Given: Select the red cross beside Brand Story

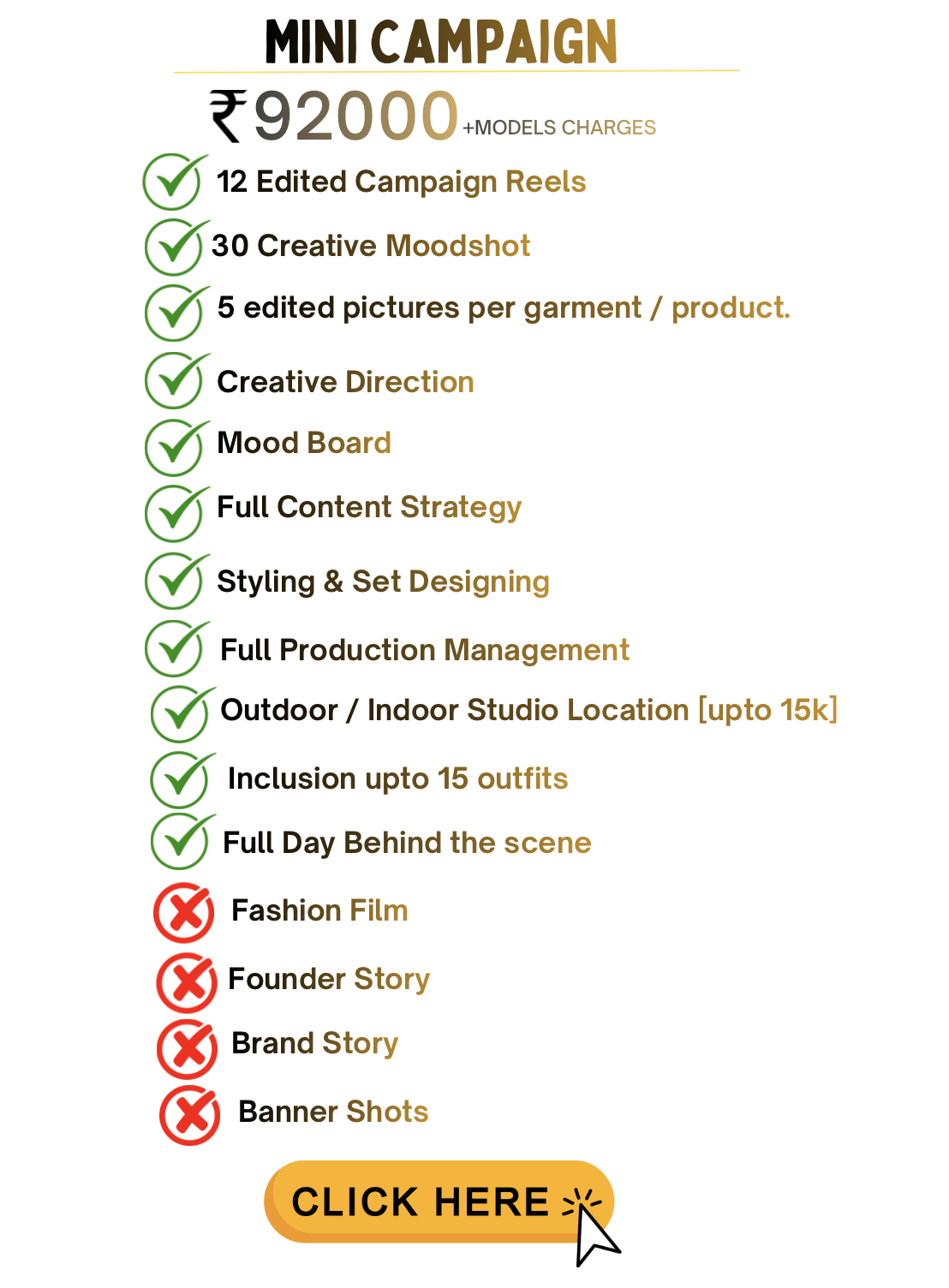Looking at the screenshot, I should [x=188, y=1048].
